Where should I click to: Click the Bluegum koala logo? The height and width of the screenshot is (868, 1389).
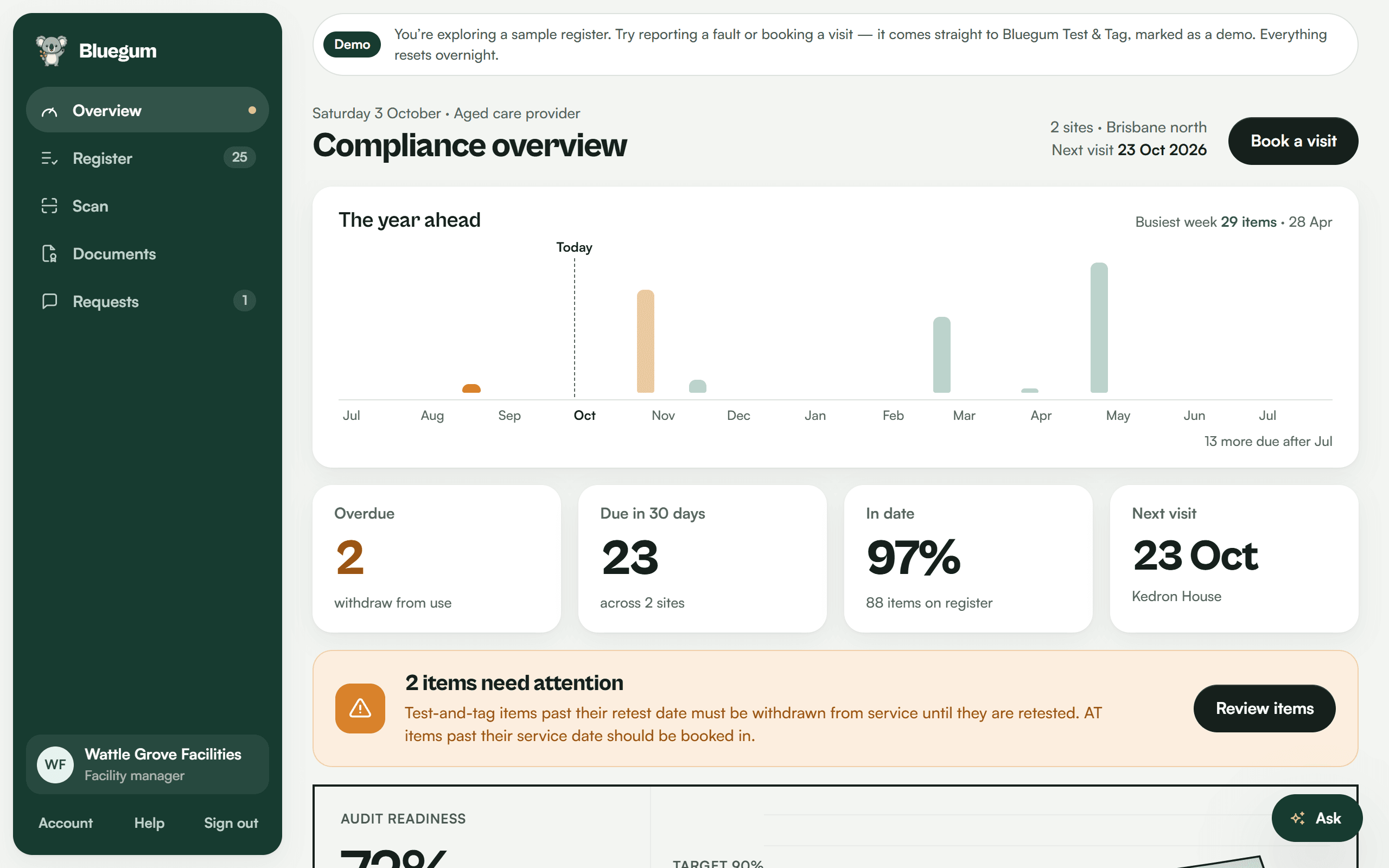tap(52, 50)
